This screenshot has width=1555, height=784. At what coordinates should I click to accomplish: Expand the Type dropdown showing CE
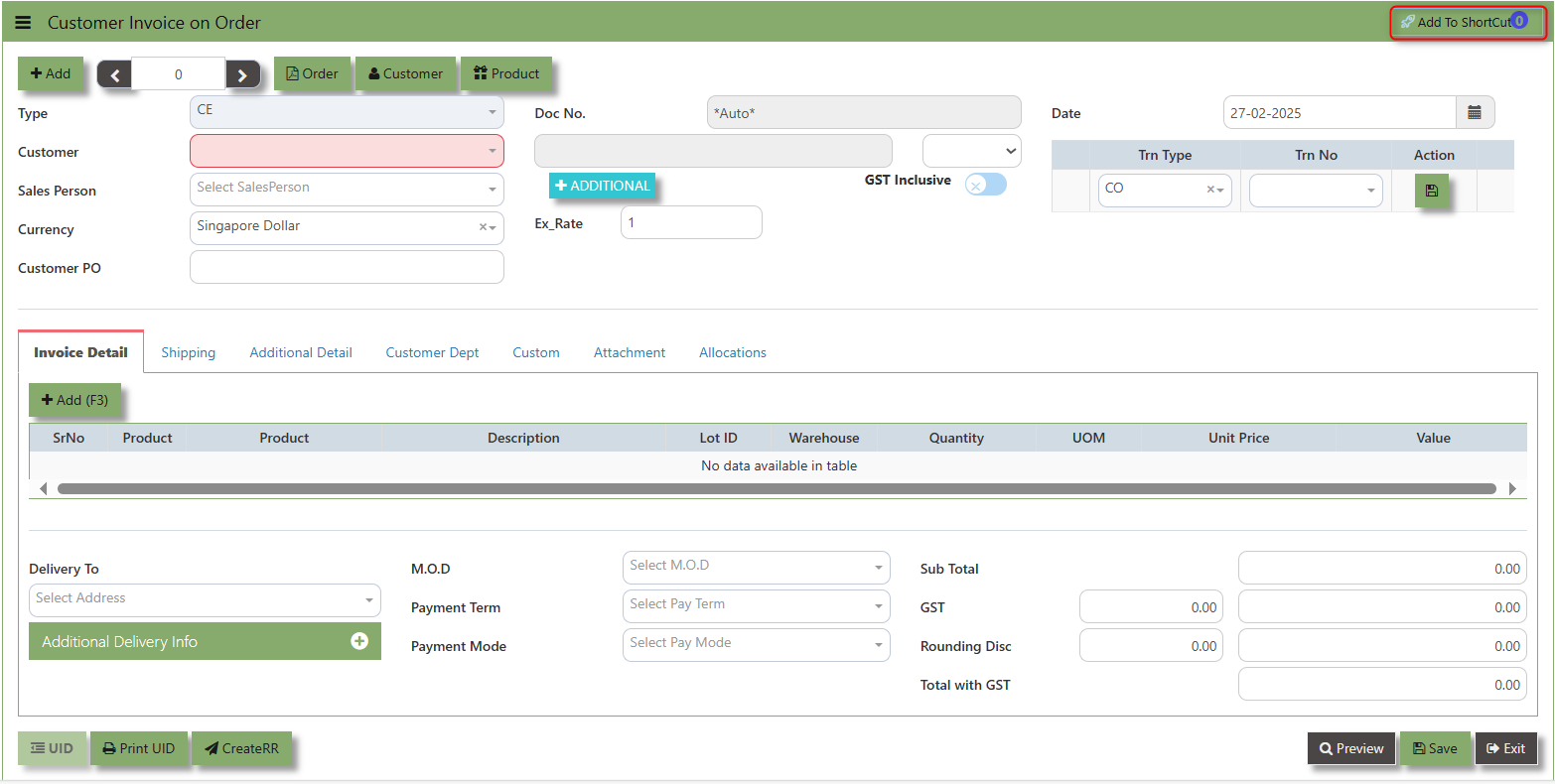pos(347,112)
